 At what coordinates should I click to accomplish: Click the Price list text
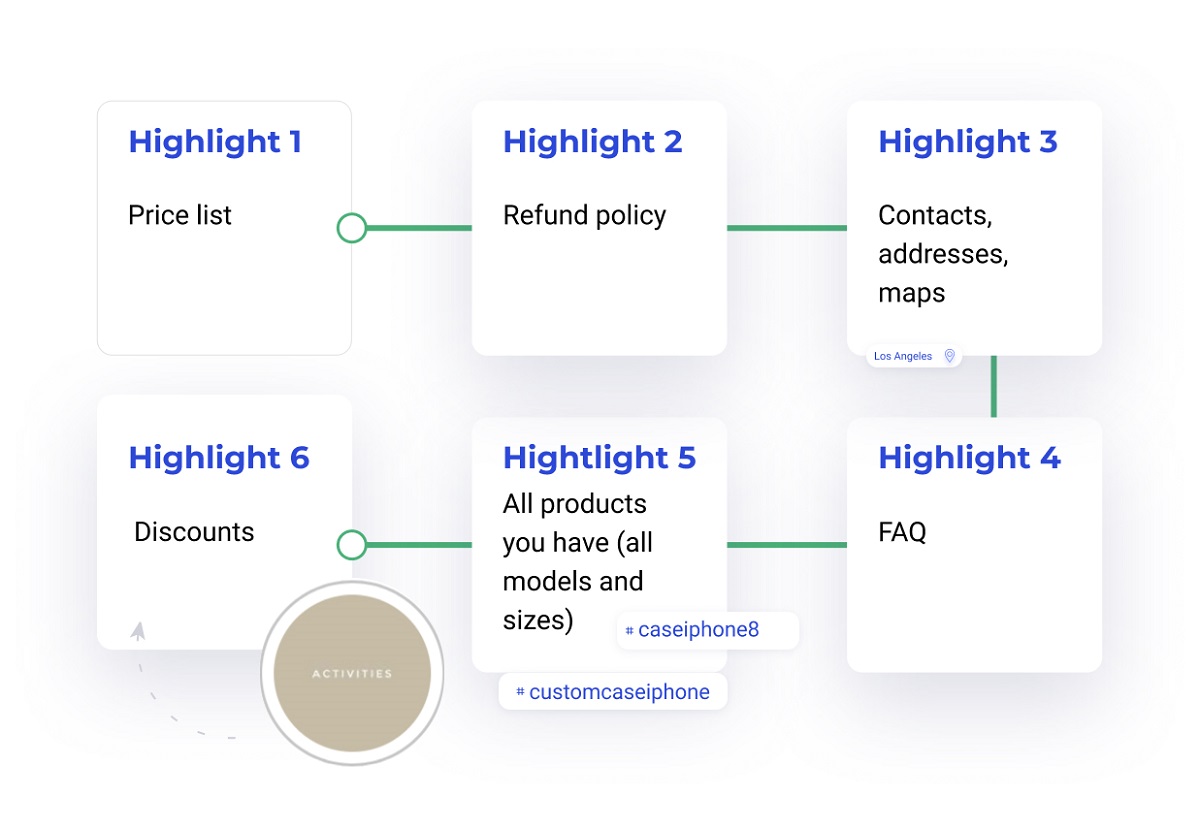[180, 215]
